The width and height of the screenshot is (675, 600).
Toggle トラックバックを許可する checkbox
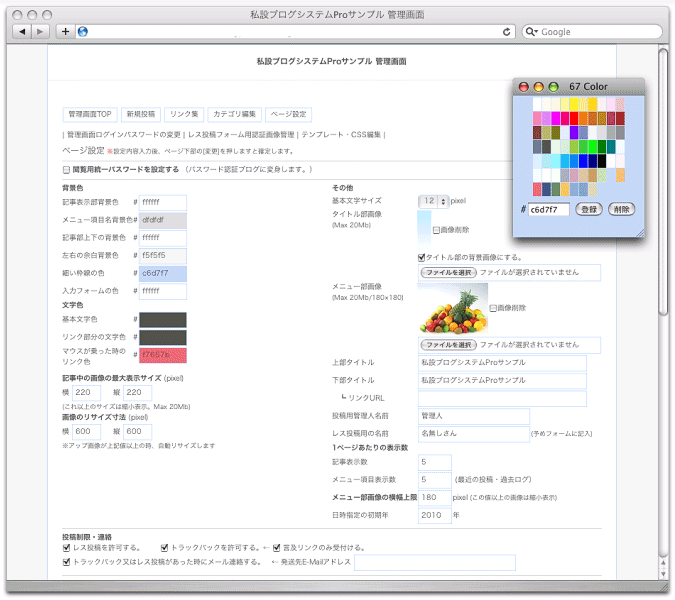(164, 548)
